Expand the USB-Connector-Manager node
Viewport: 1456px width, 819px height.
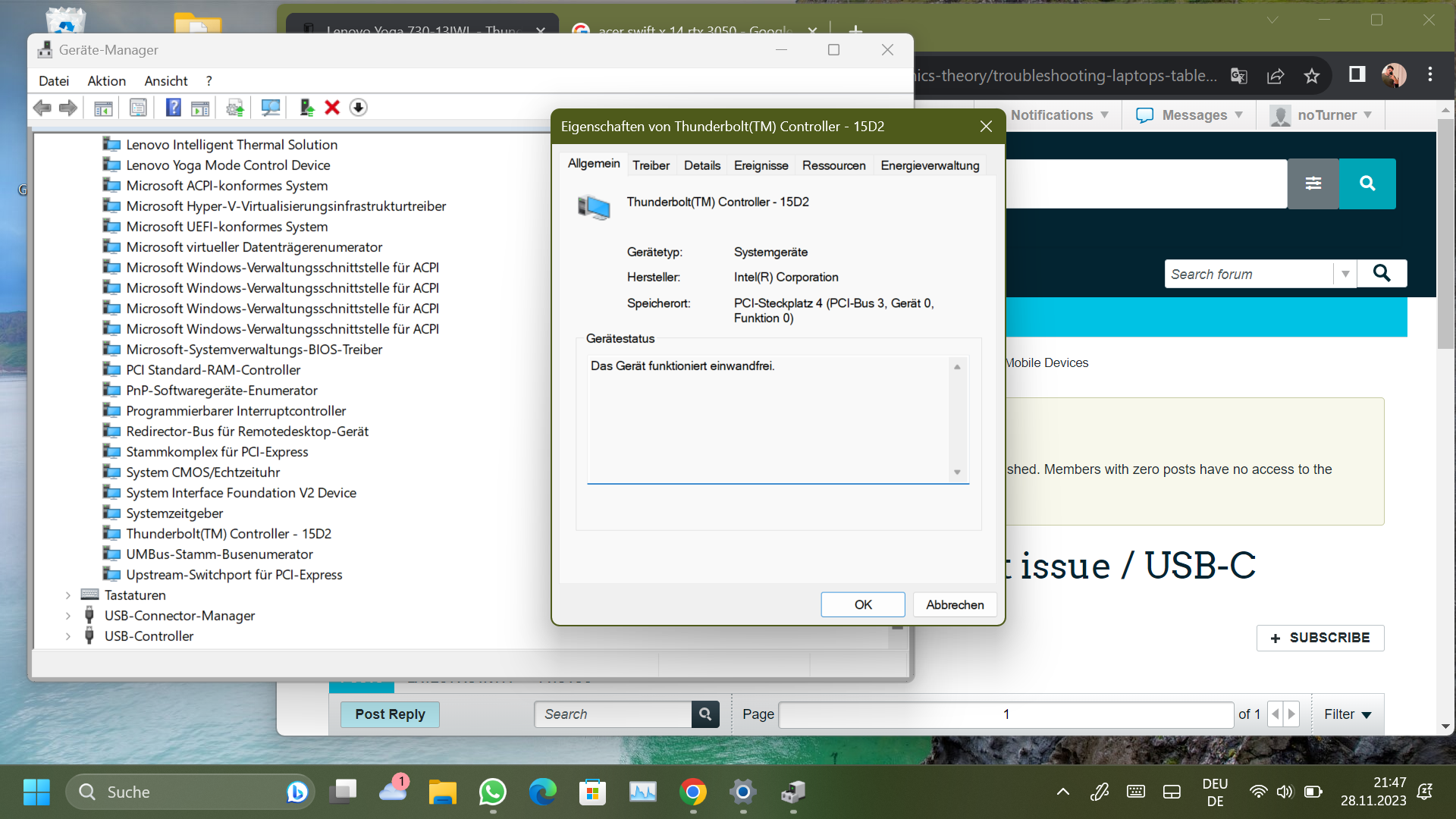[68, 616]
